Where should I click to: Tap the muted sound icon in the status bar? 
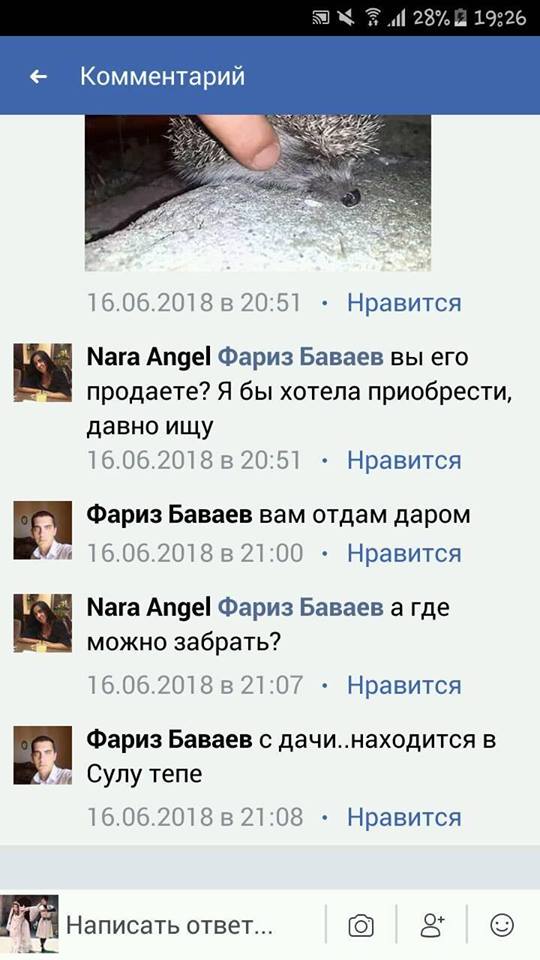point(347,18)
